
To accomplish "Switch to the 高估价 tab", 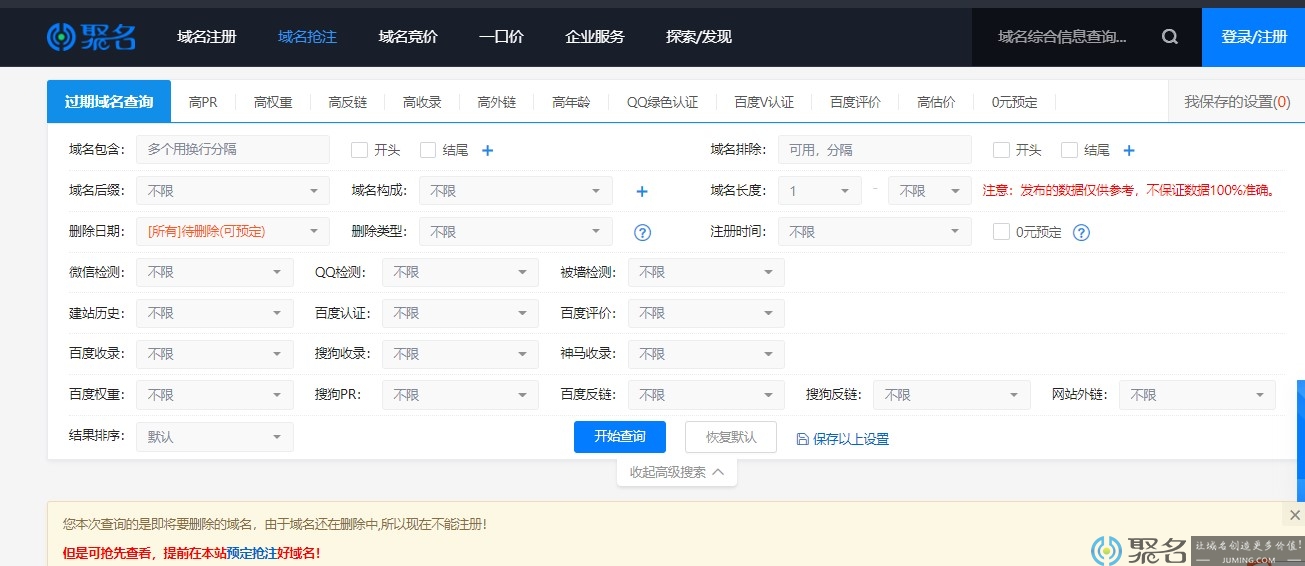I will pyautogui.click(x=936, y=102).
